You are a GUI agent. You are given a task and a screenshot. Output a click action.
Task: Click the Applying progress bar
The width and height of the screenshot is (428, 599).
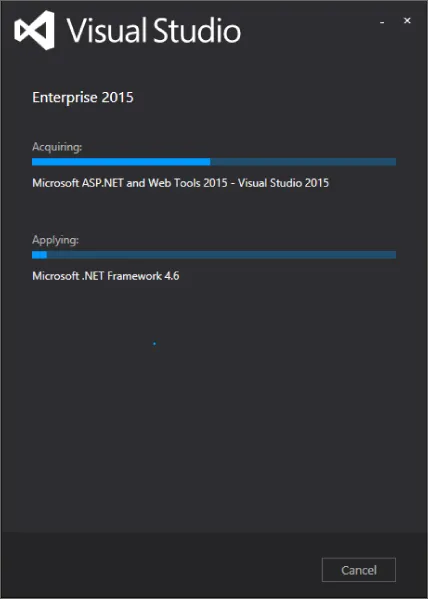tap(214, 255)
